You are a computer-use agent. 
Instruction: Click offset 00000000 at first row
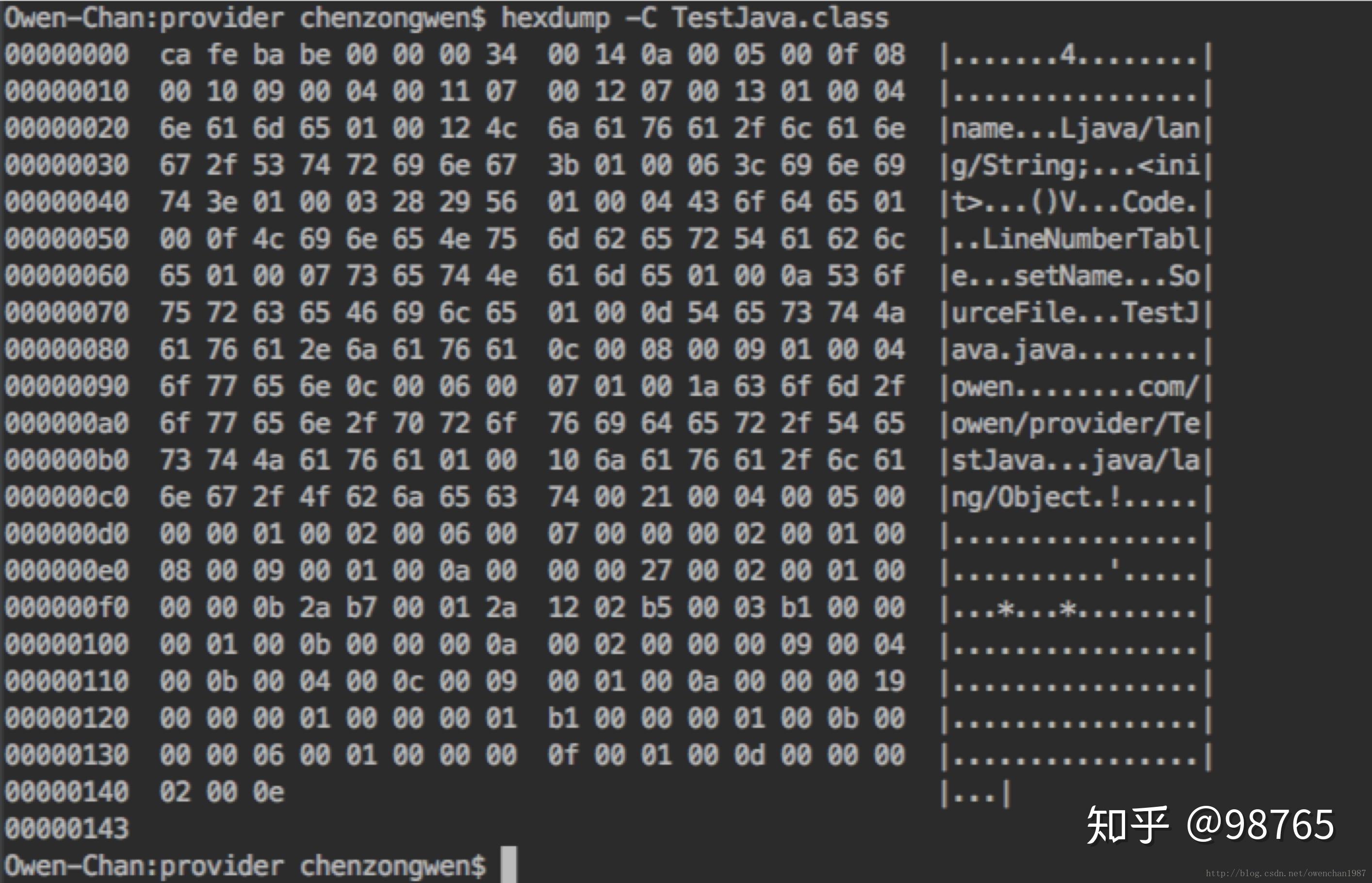(x=67, y=55)
